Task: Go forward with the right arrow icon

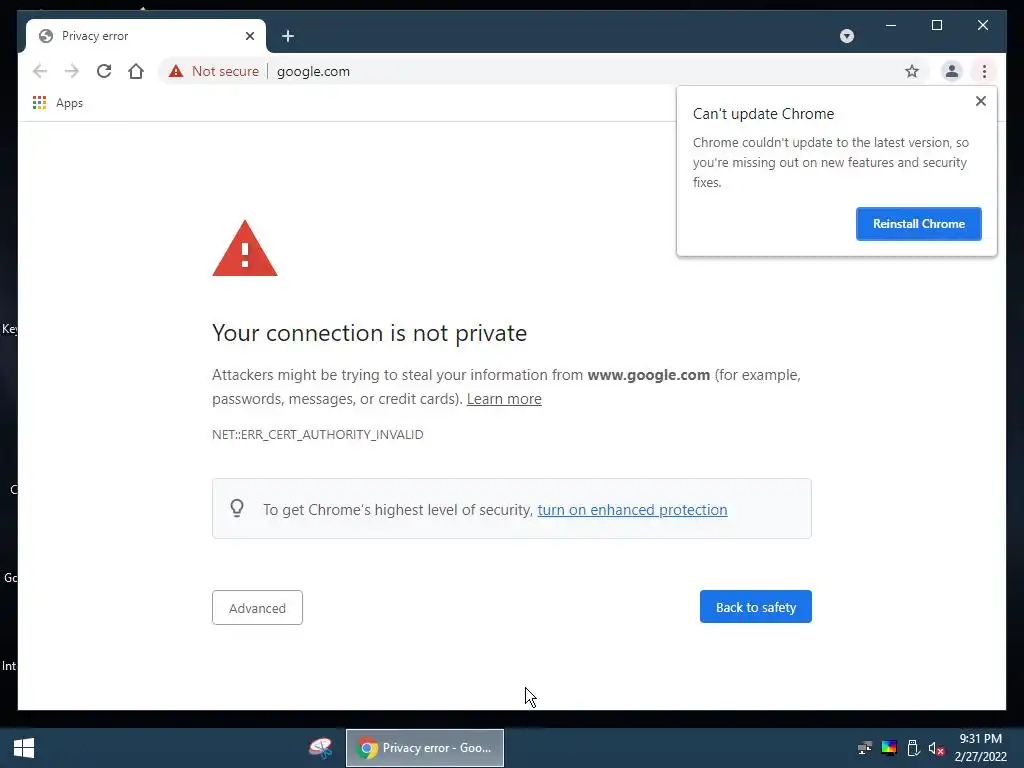Action: 72,71
